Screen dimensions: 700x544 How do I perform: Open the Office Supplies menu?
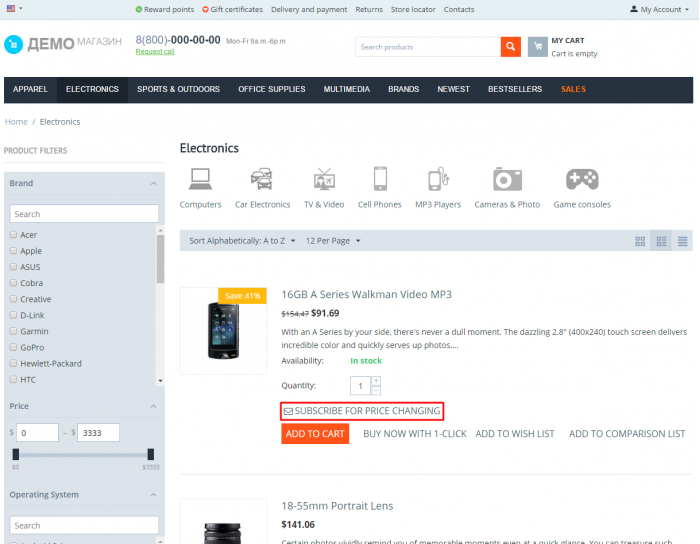(x=272, y=89)
